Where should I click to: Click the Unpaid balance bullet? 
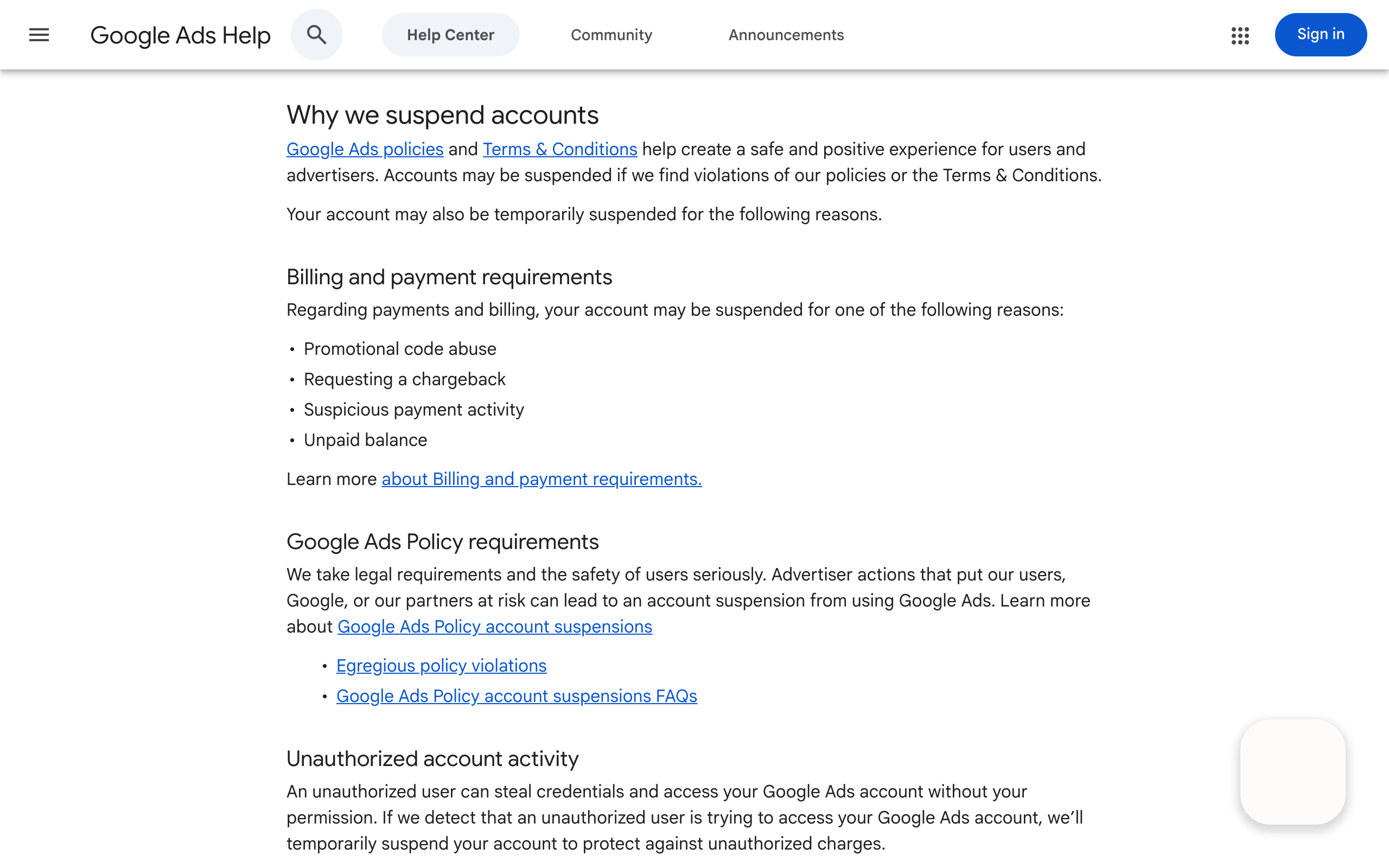[366, 441]
